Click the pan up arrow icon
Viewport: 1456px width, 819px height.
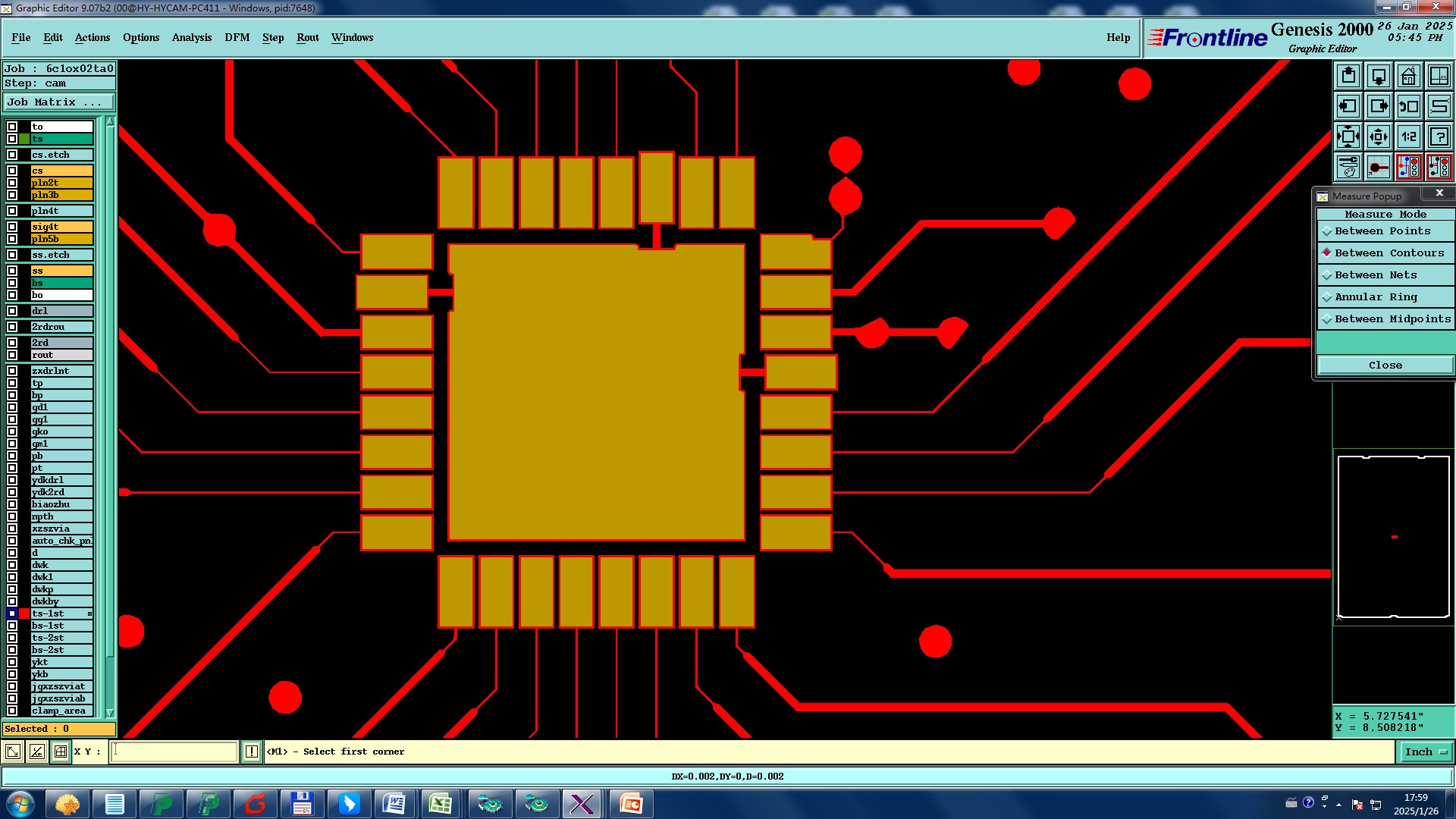tap(1348, 76)
